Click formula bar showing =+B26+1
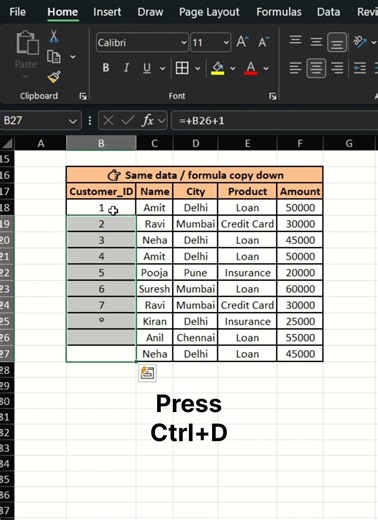This screenshot has height=520, width=378. click(274, 120)
